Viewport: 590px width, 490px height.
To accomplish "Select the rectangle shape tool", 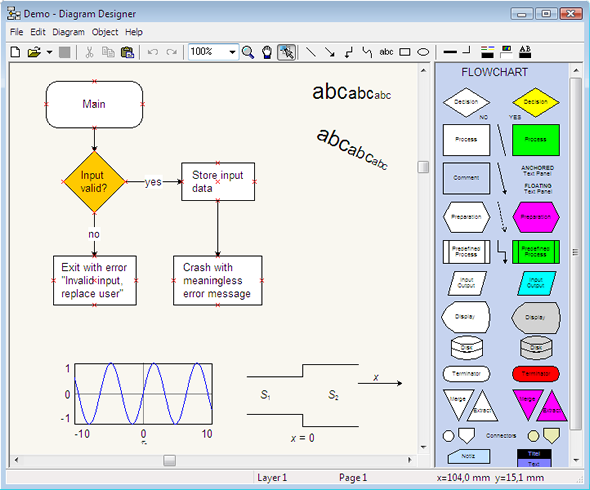I will [x=404, y=52].
